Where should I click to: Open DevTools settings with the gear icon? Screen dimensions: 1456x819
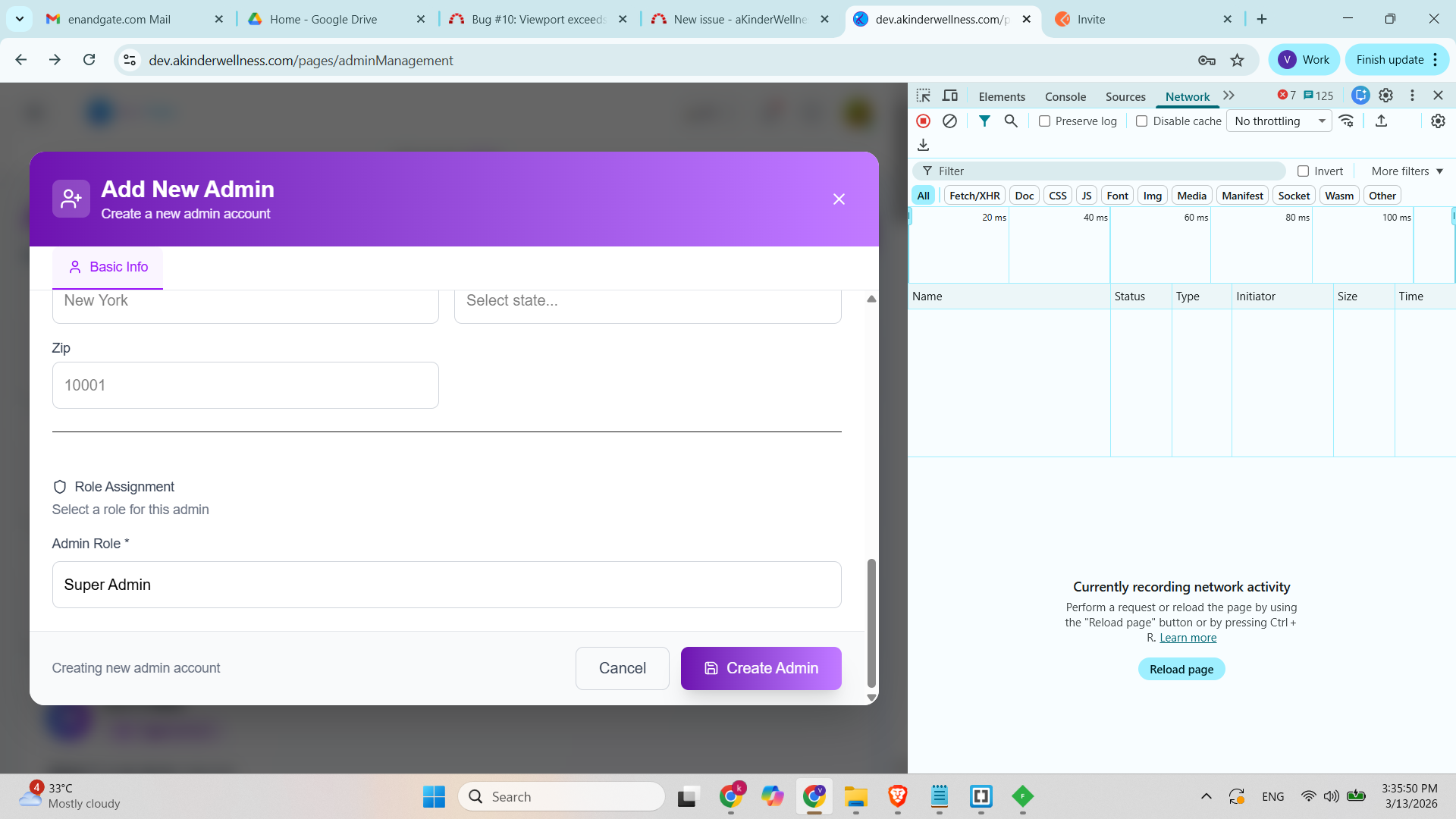[1385, 96]
